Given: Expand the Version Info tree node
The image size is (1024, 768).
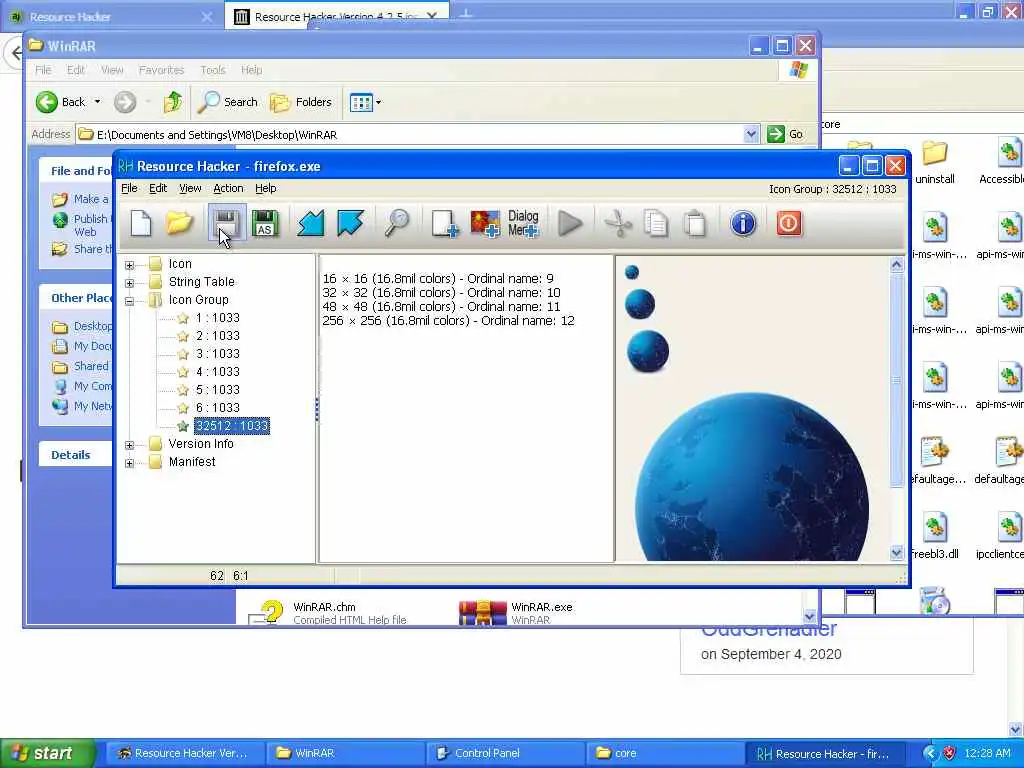Looking at the screenshot, I should pyautogui.click(x=129, y=445).
